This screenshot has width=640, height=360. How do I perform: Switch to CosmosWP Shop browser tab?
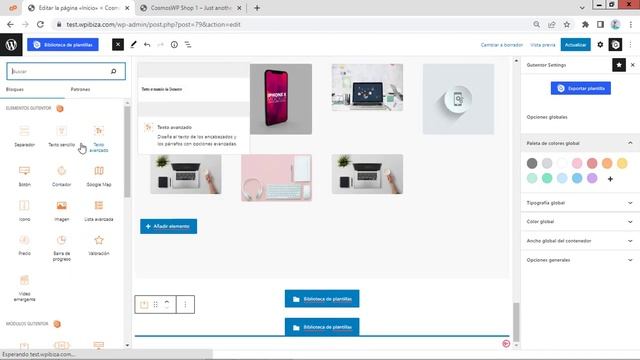coord(191,8)
